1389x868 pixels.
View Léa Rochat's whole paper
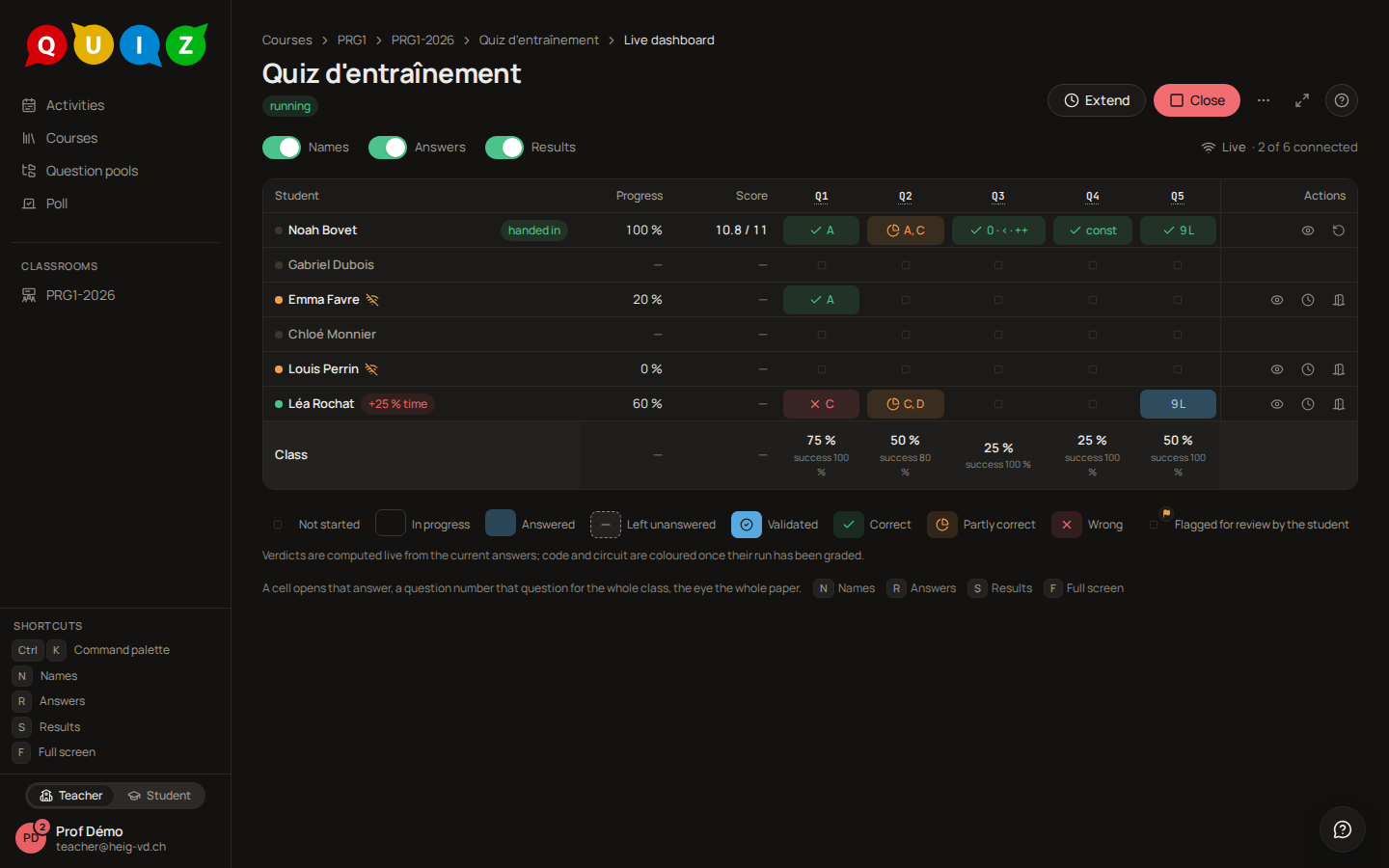coord(1277,404)
